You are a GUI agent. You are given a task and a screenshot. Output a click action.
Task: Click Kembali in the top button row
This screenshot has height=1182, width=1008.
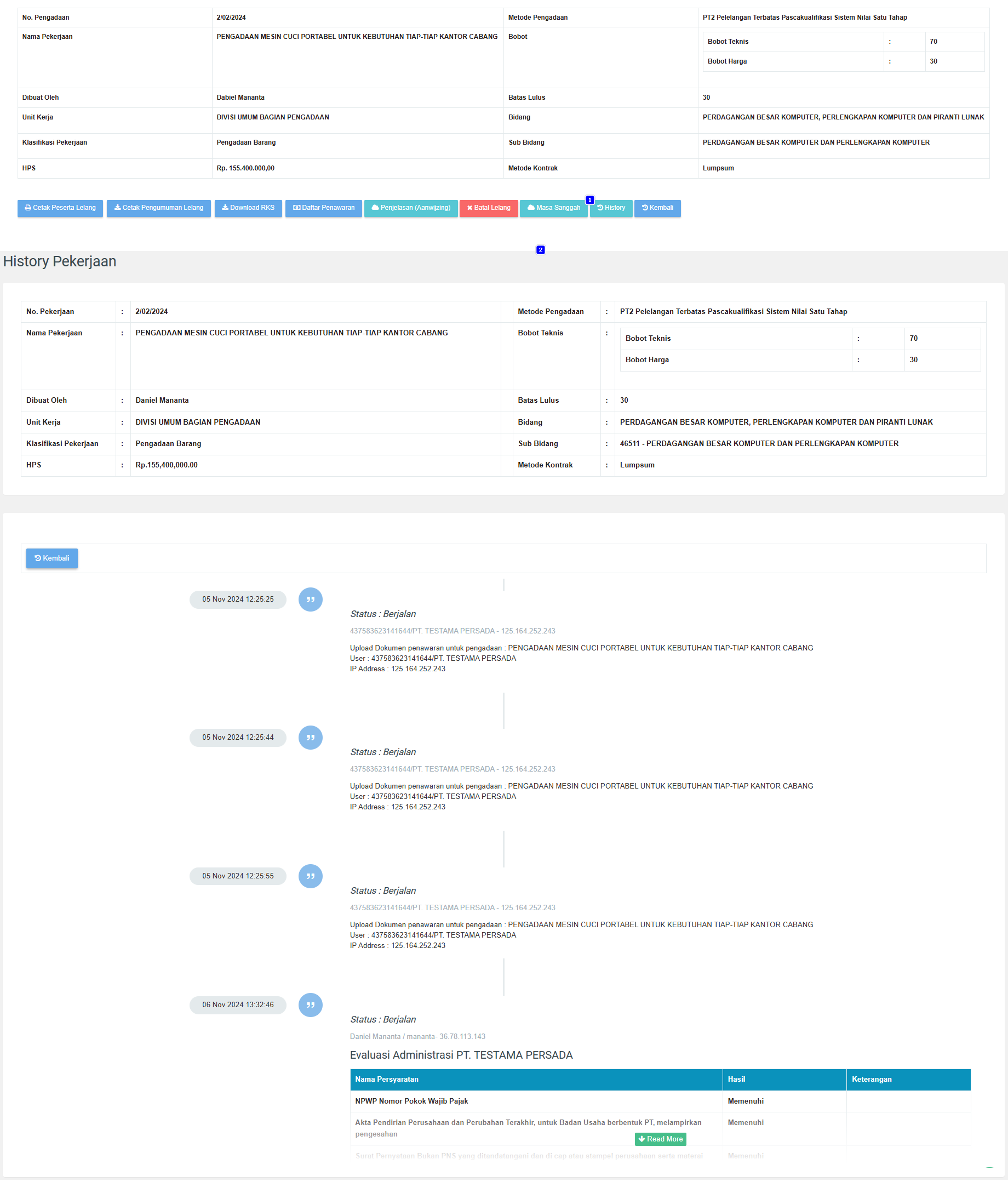coord(657,208)
